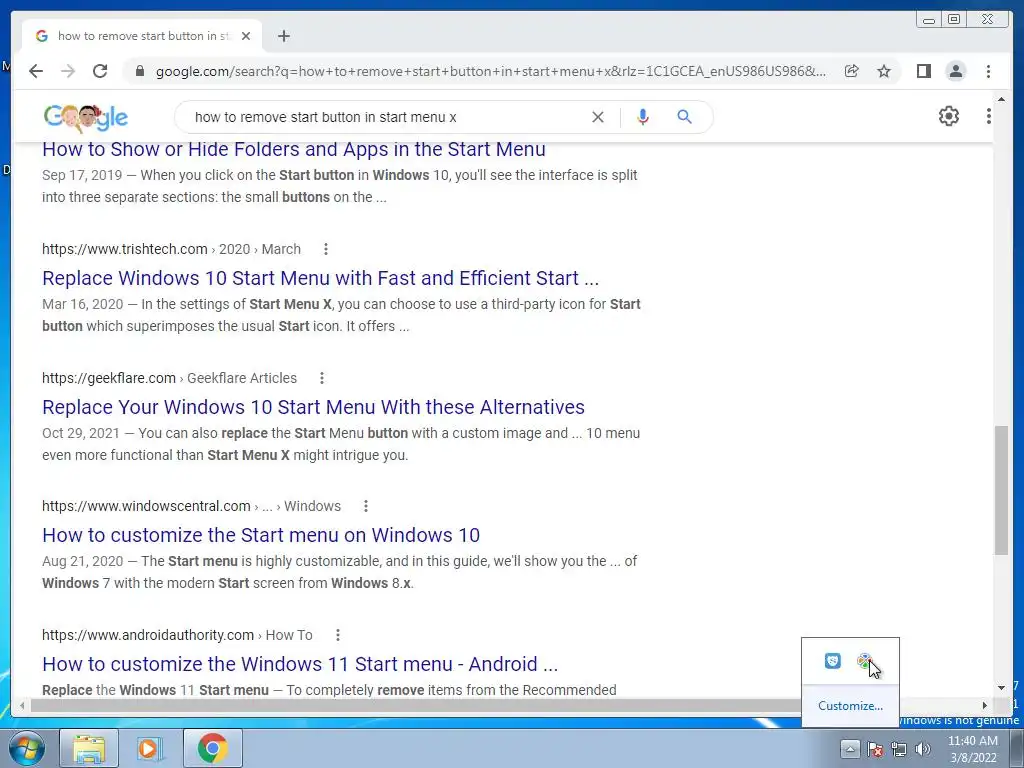This screenshot has width=1024, height=768.
Task: Open the Chrome three-dot menu
Action: pyautogui.click(x=988, y=71)
